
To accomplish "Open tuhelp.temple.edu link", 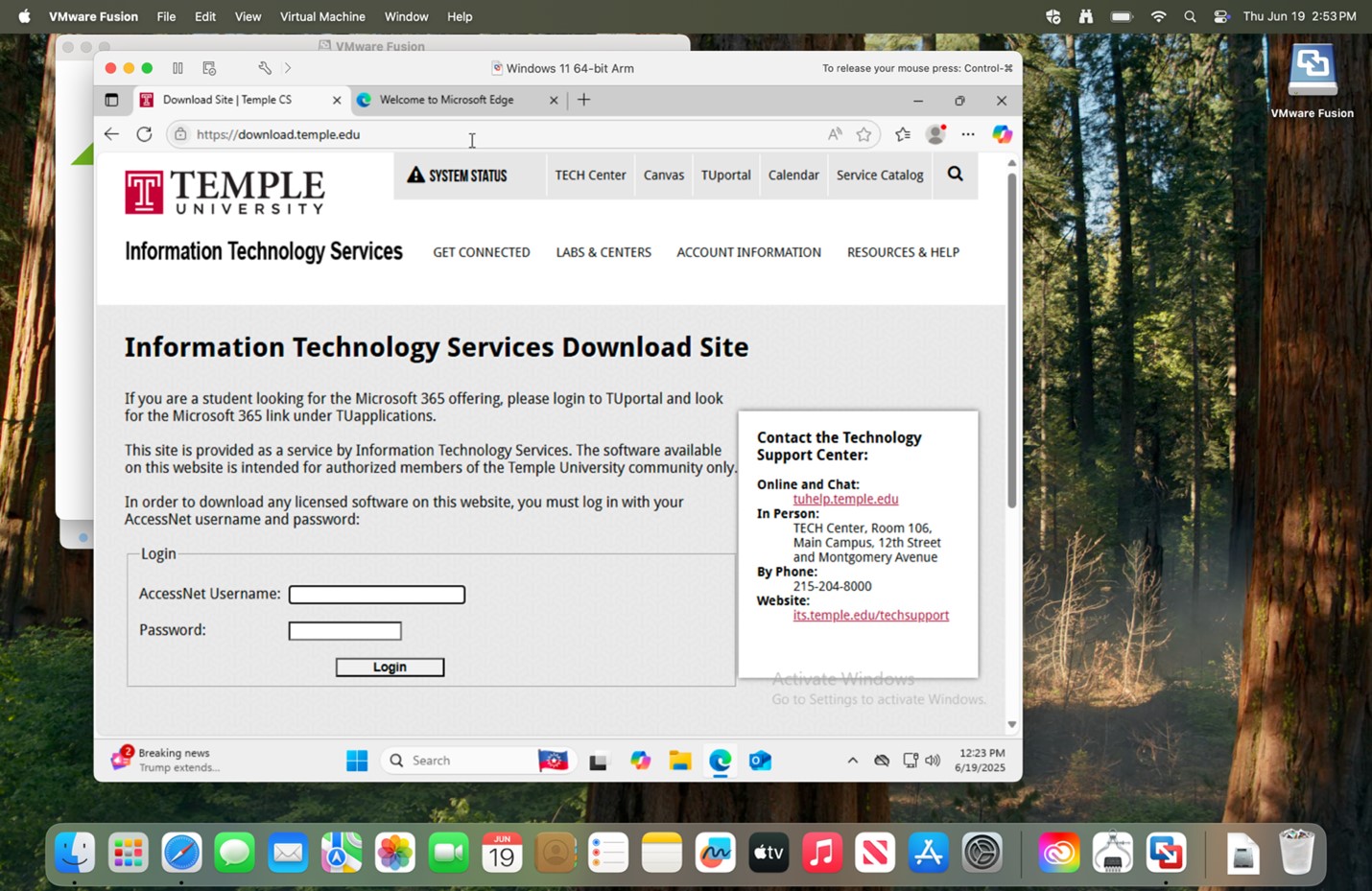I will tap(845, 499).
